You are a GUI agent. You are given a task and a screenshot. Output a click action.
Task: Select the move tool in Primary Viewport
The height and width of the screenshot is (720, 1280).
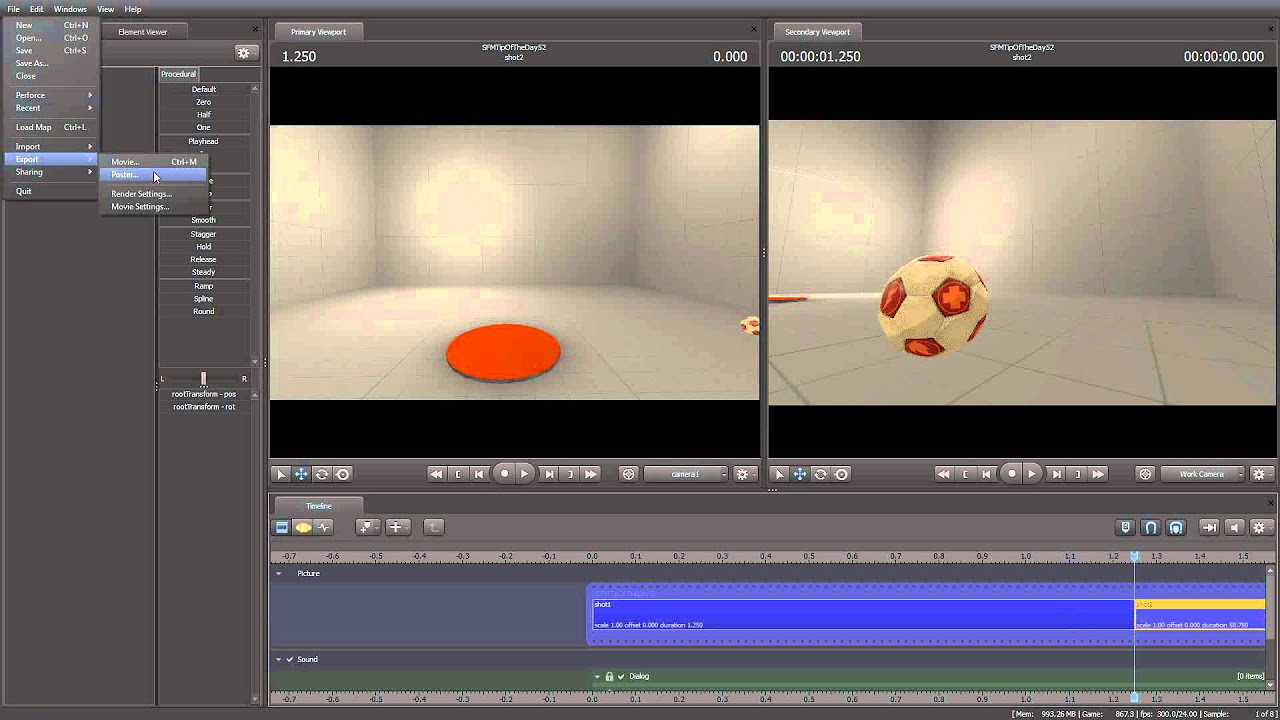pyautogui.click(x=301, y=474)
